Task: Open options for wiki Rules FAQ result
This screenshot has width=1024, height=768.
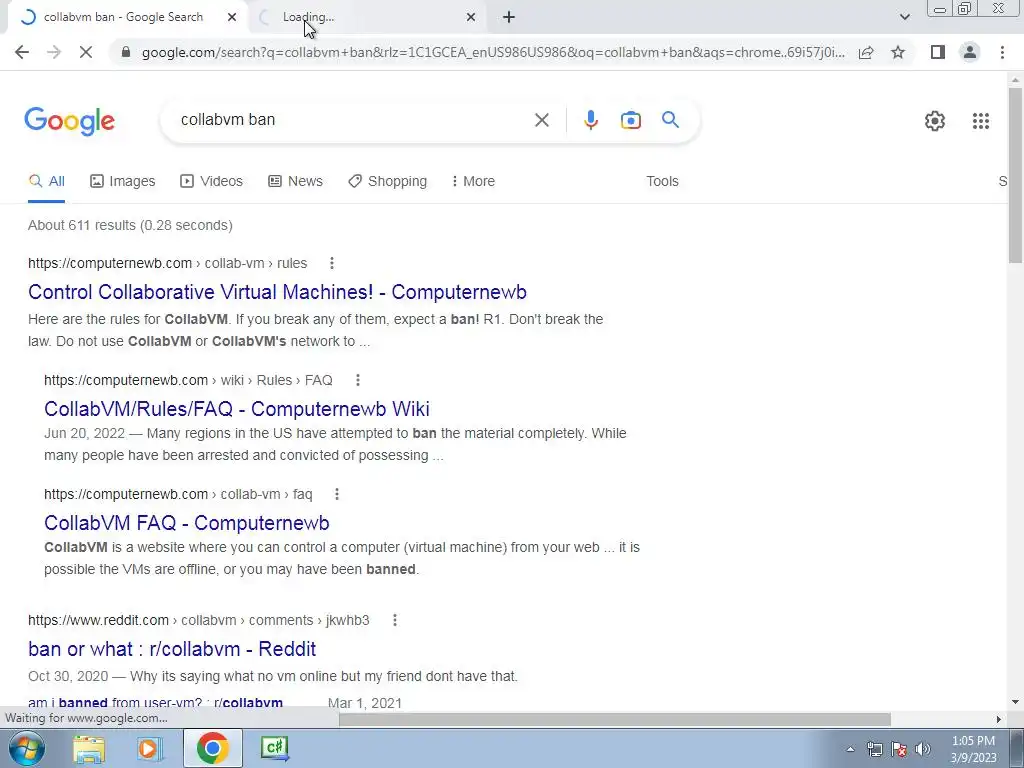Action: pyautogui.click(x=357, y=380)
